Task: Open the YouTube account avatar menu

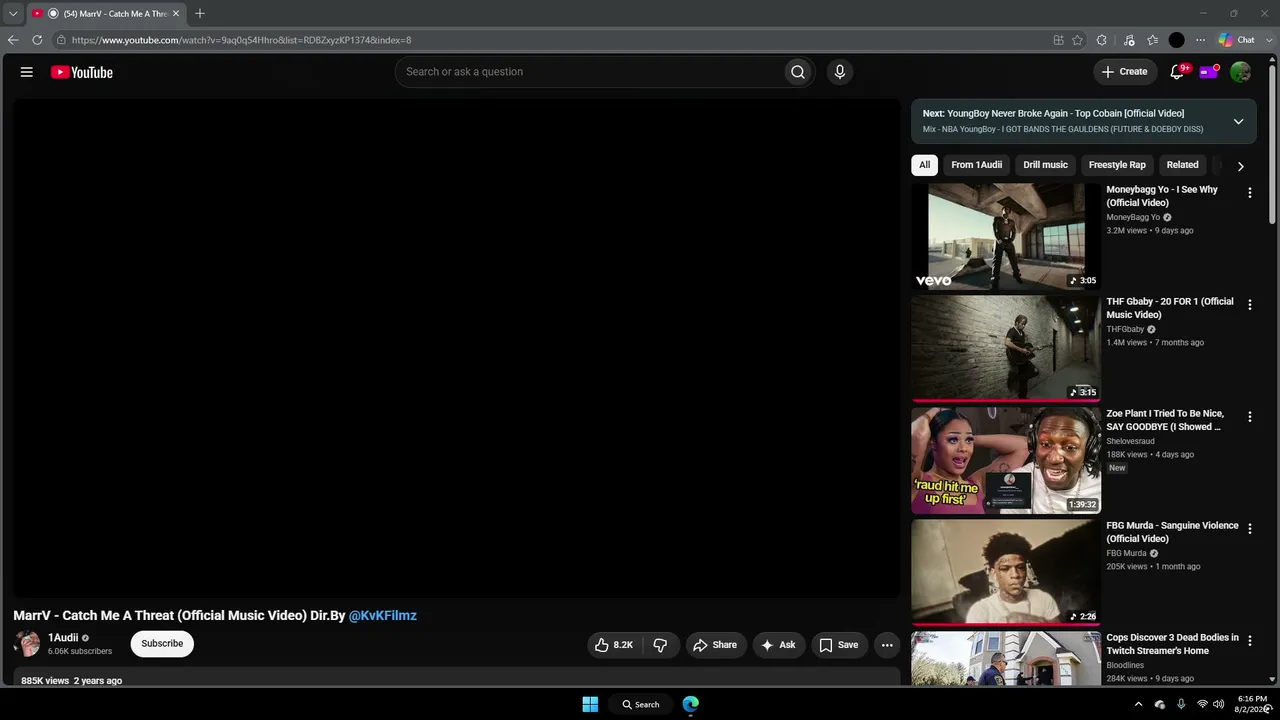Action: pyautogui.click(x=1240, y=72)
